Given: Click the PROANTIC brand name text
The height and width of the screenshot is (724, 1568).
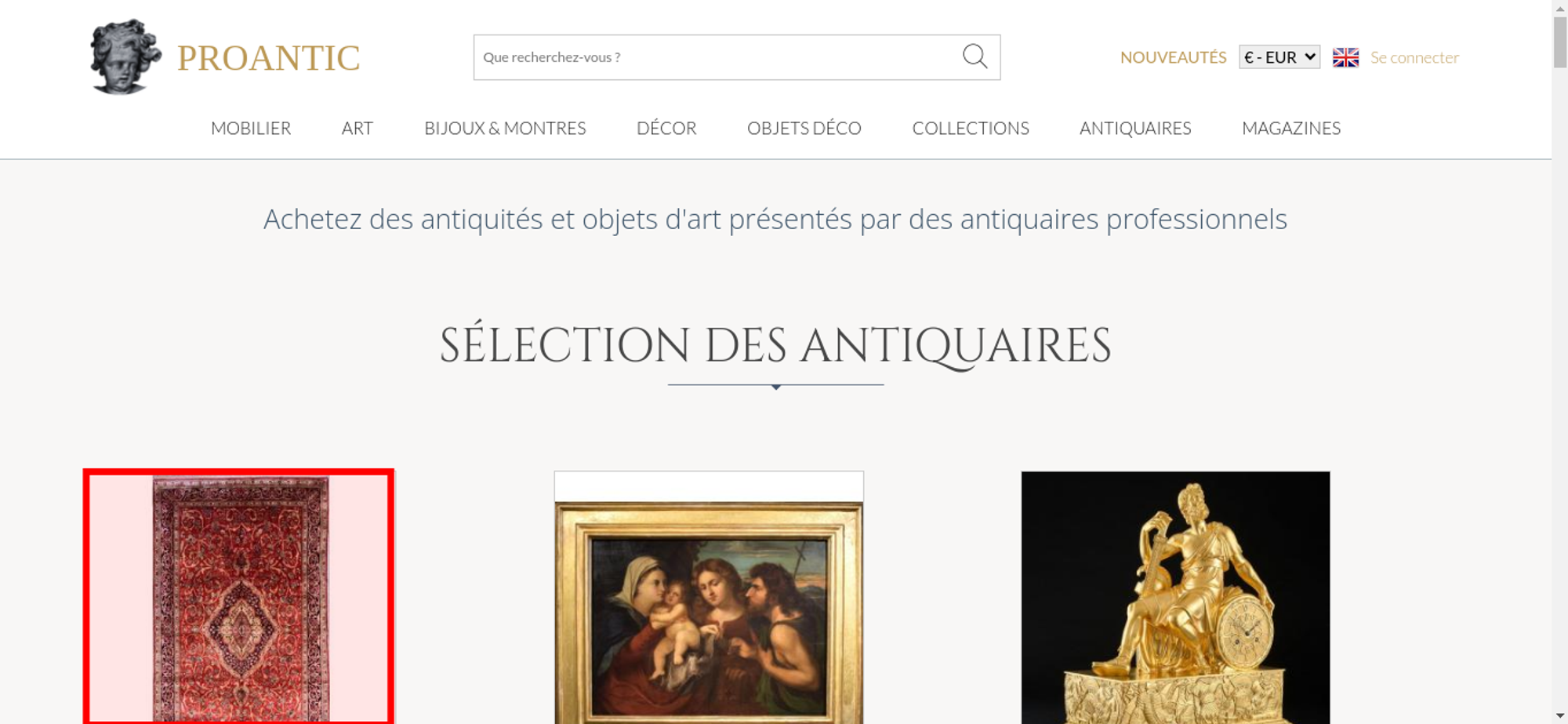Looking at the screenshot, I should (x=269, y=58).
